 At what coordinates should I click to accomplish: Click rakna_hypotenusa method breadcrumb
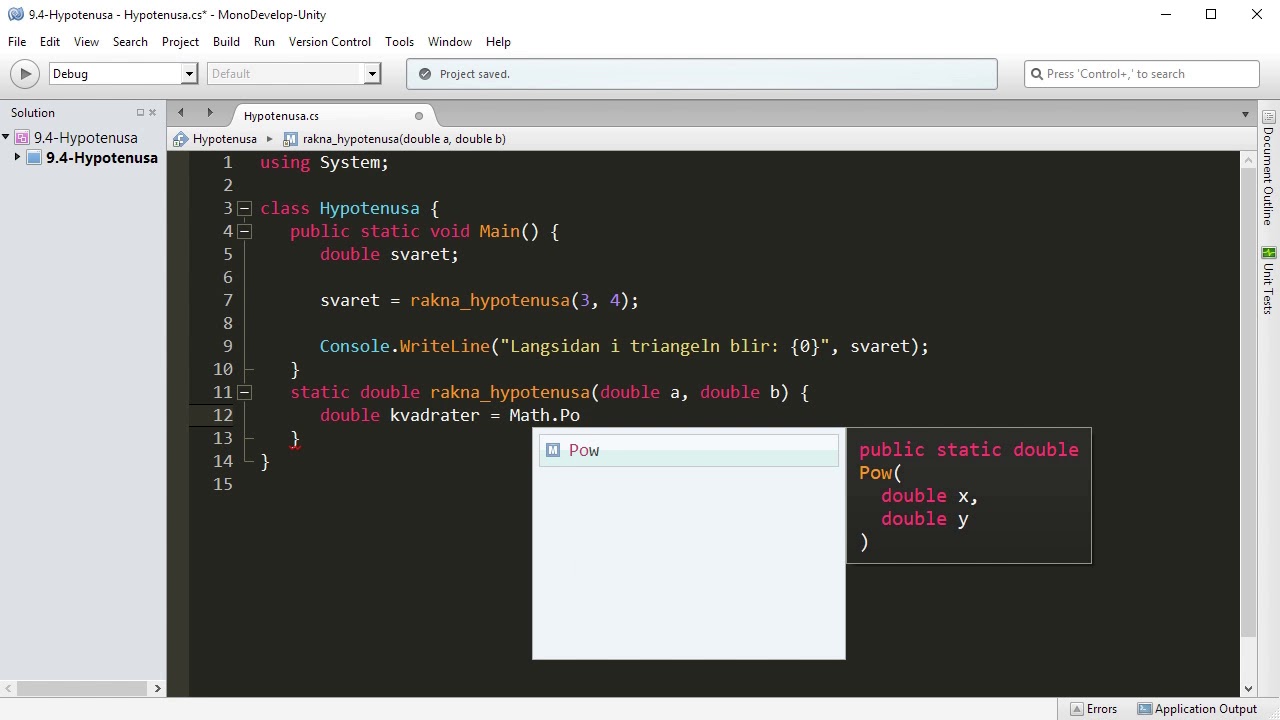(395, 139)
